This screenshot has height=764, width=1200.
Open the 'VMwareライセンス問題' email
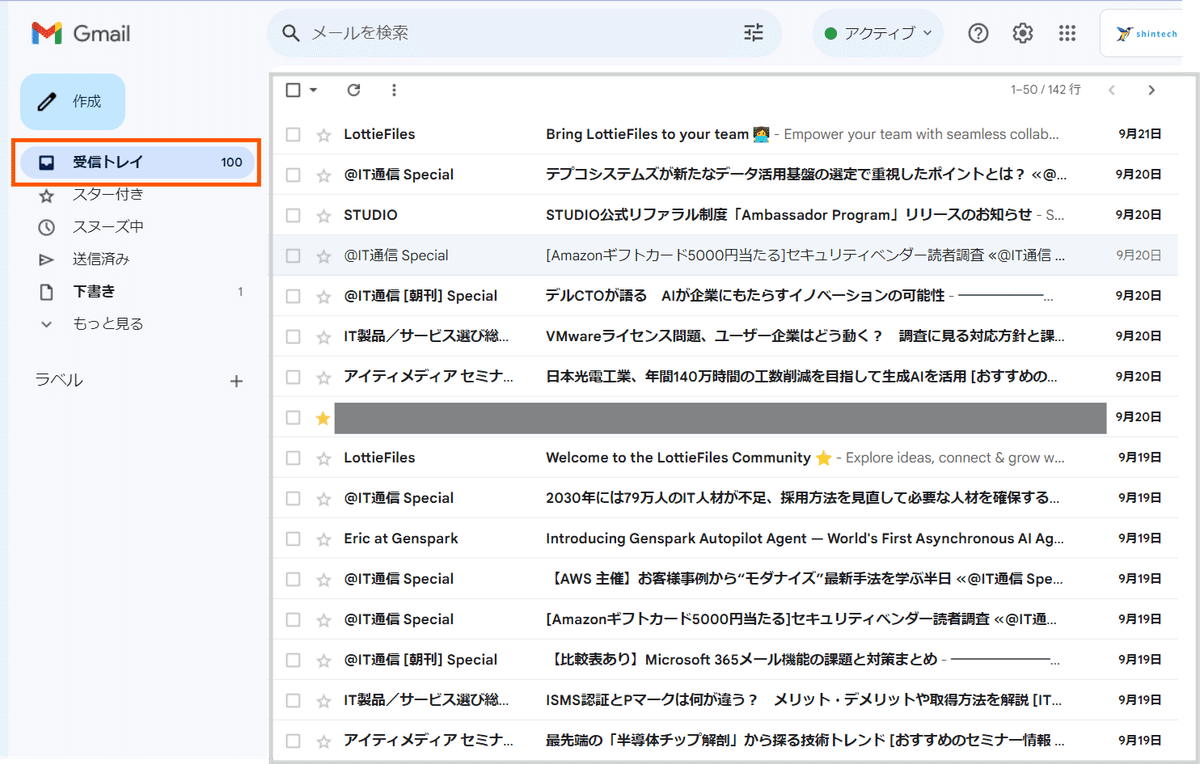pyautogui.click(x=725, y=336)
